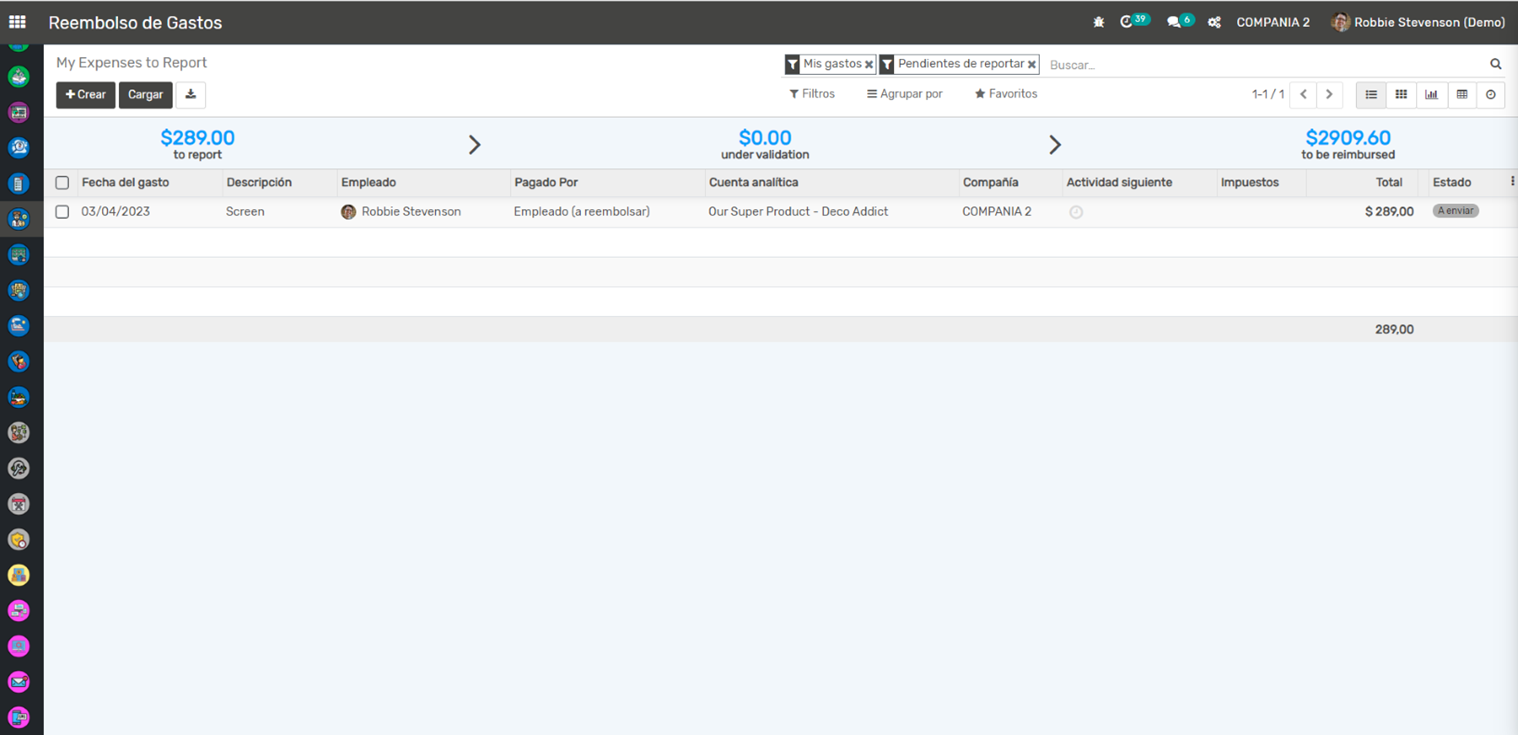Screen dimensions: 1518x735
Task: Switch to kanban view
Action: [x=1401, y=95]
